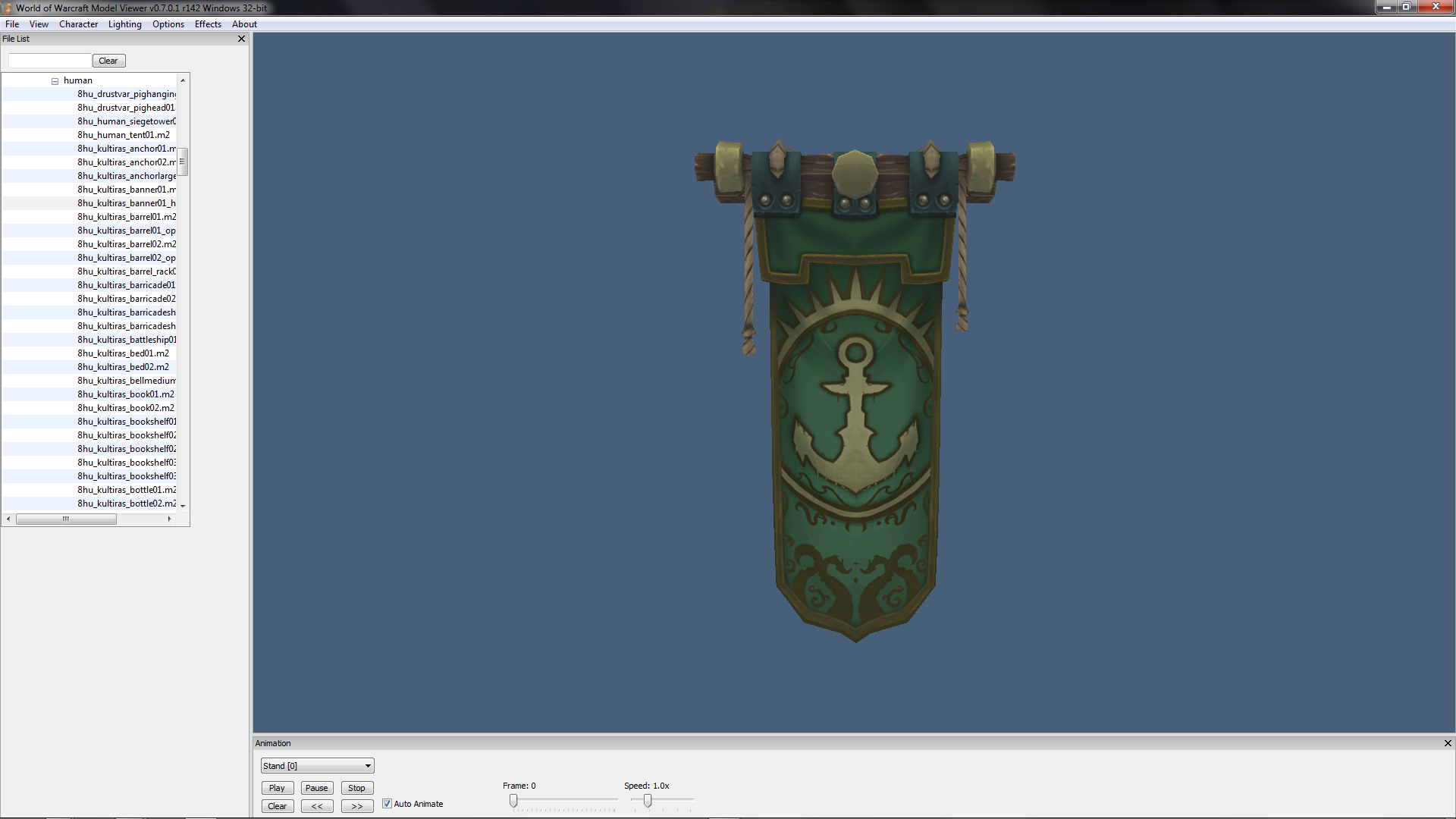Close the File List panel

pyautogui.click(x=241, y=39)
